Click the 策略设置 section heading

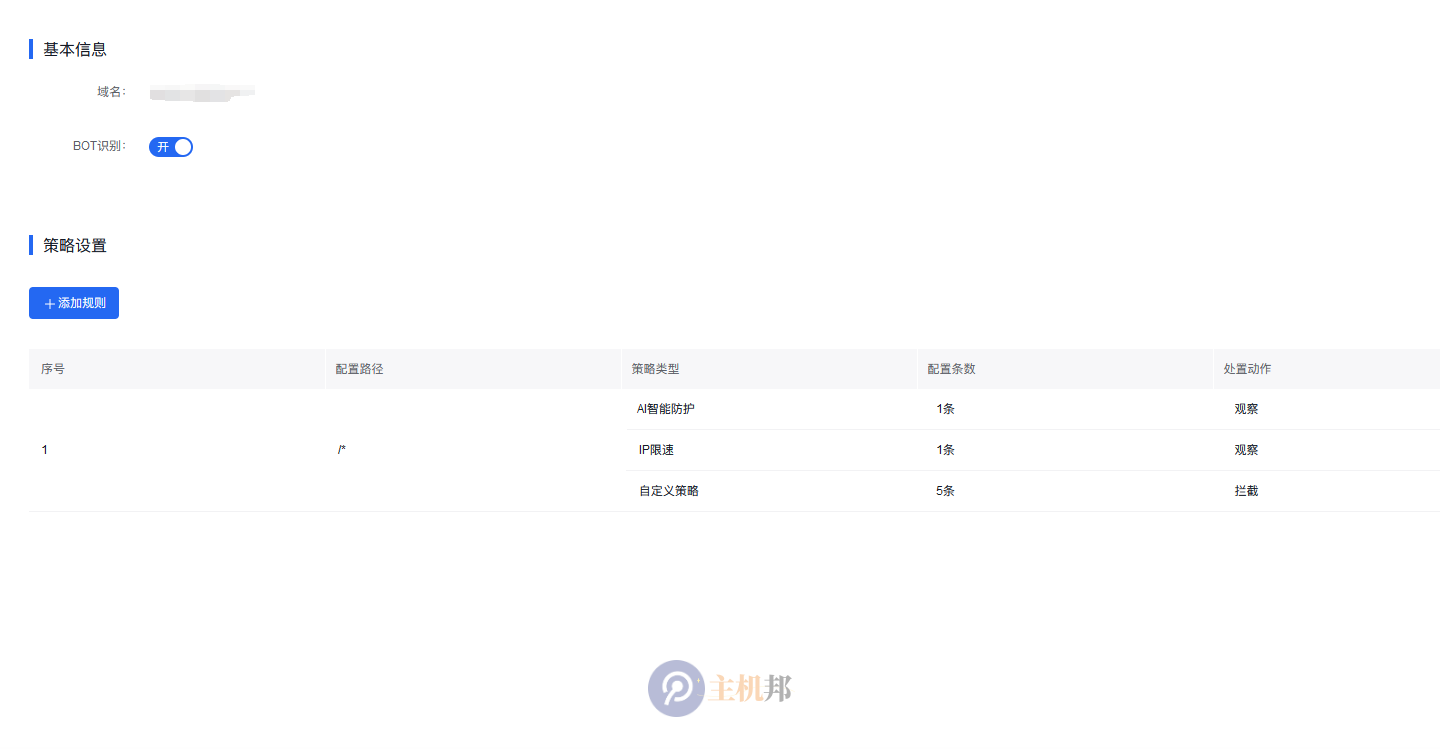pyautogui.click(x=75, y=245)
